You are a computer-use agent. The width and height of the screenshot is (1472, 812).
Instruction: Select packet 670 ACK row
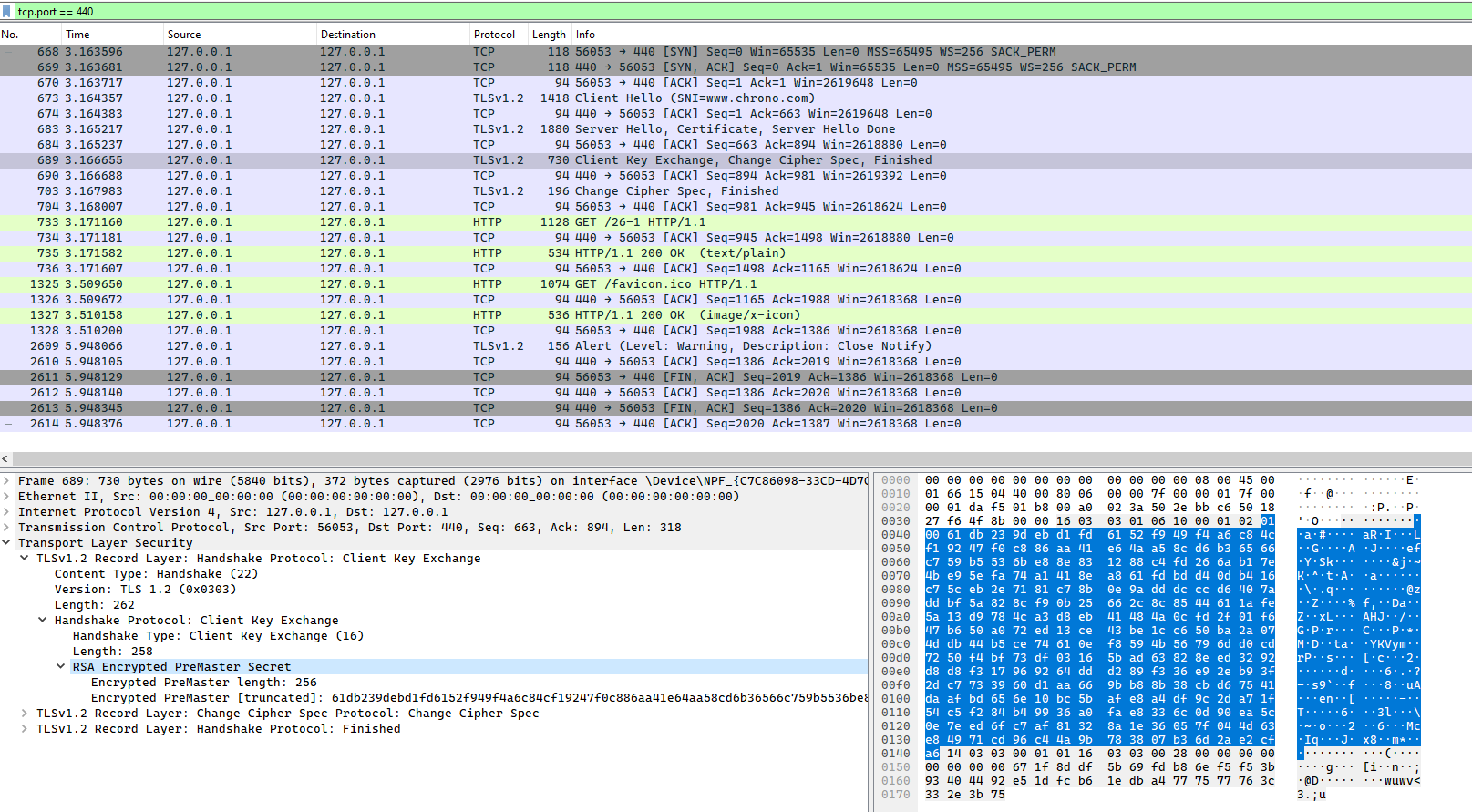[x=736, y=83]
